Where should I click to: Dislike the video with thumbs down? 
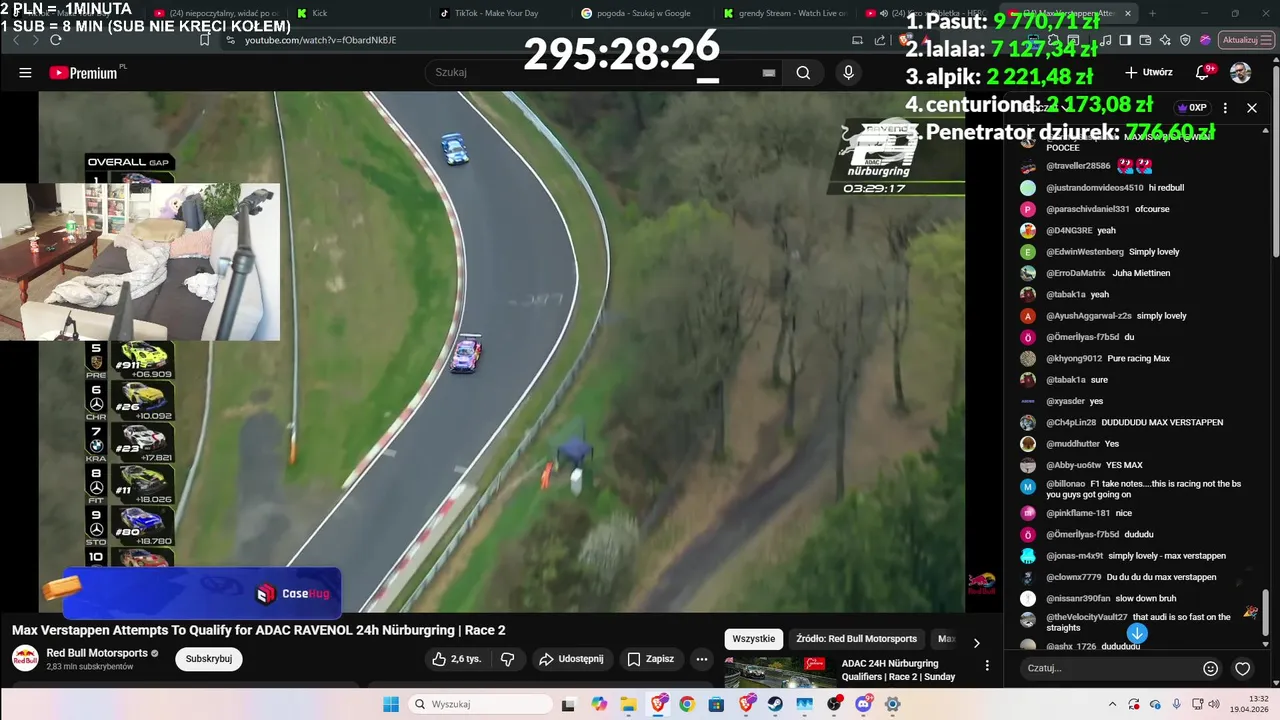click(507, 659)
